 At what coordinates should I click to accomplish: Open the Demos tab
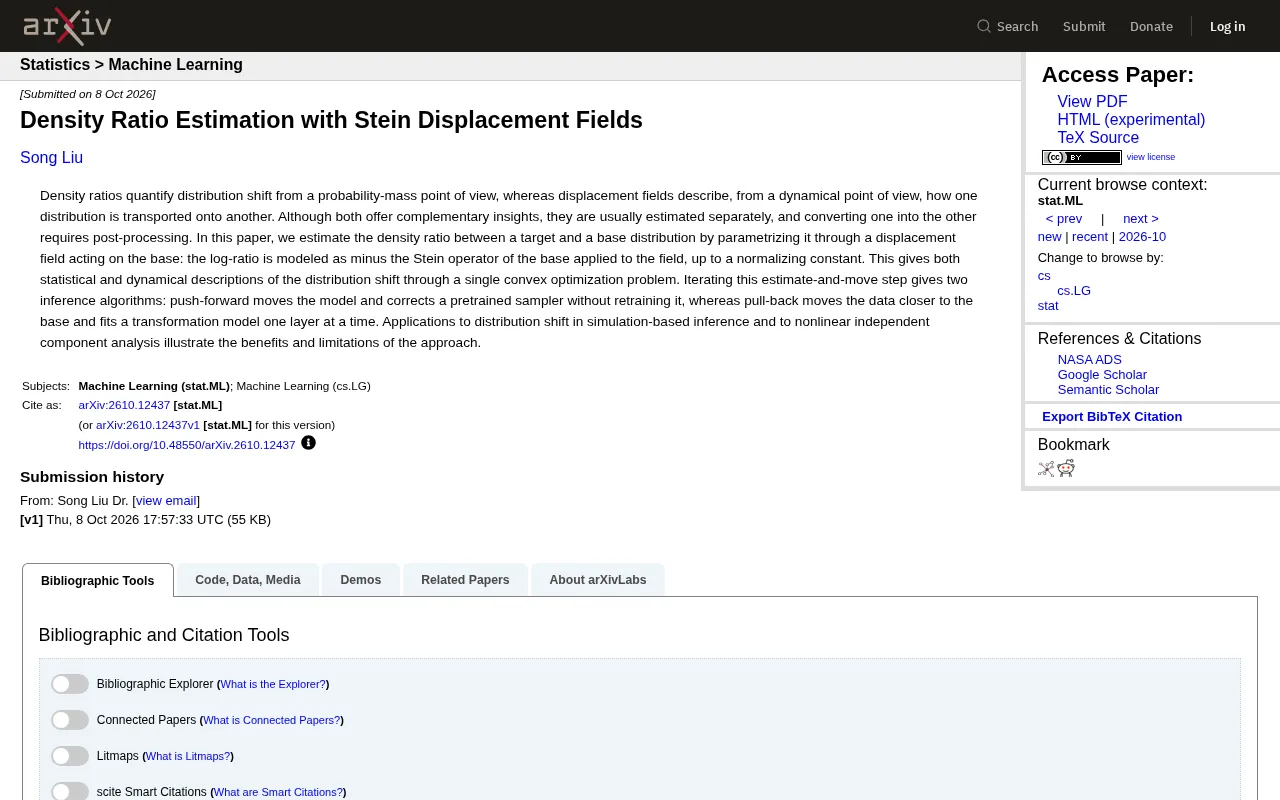tap(361, 580)
